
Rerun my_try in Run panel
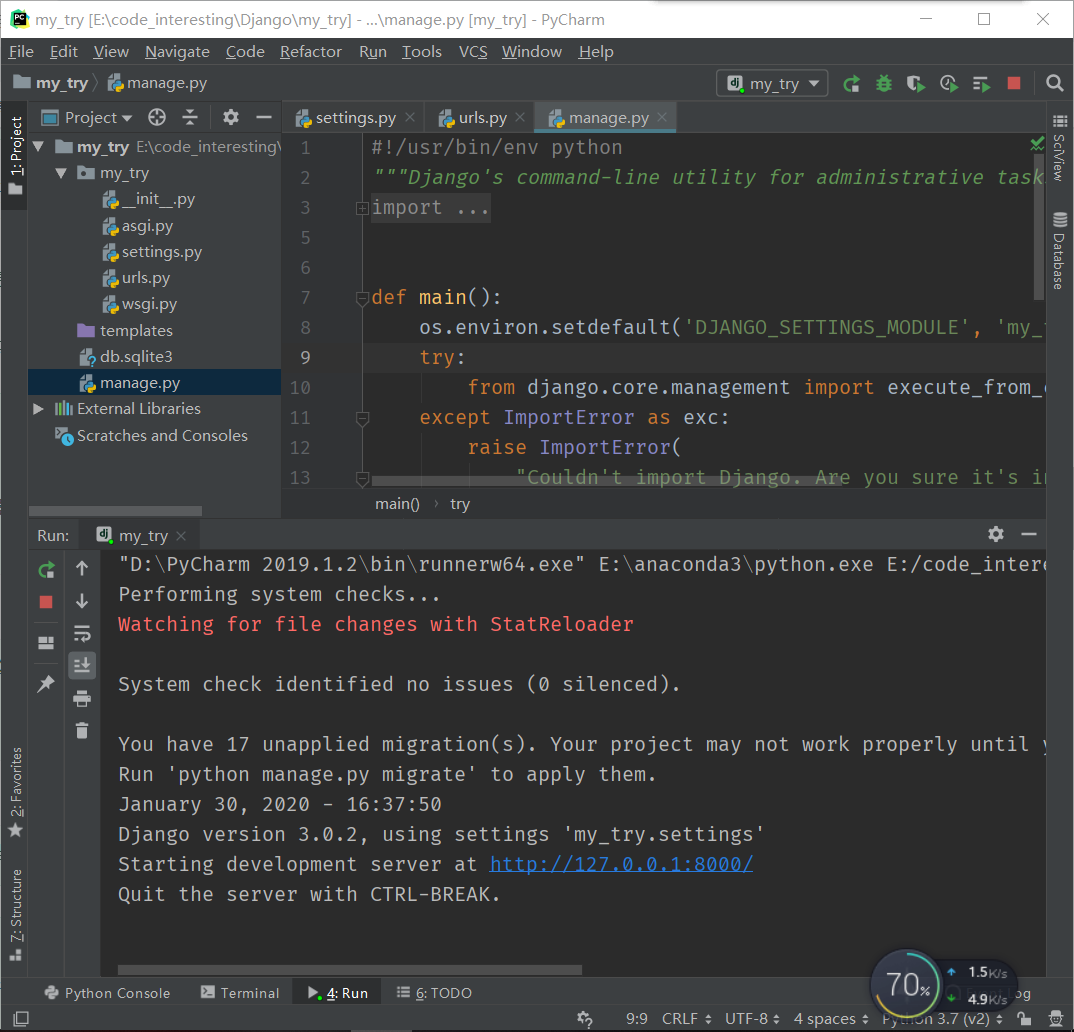tap(47, 570)
